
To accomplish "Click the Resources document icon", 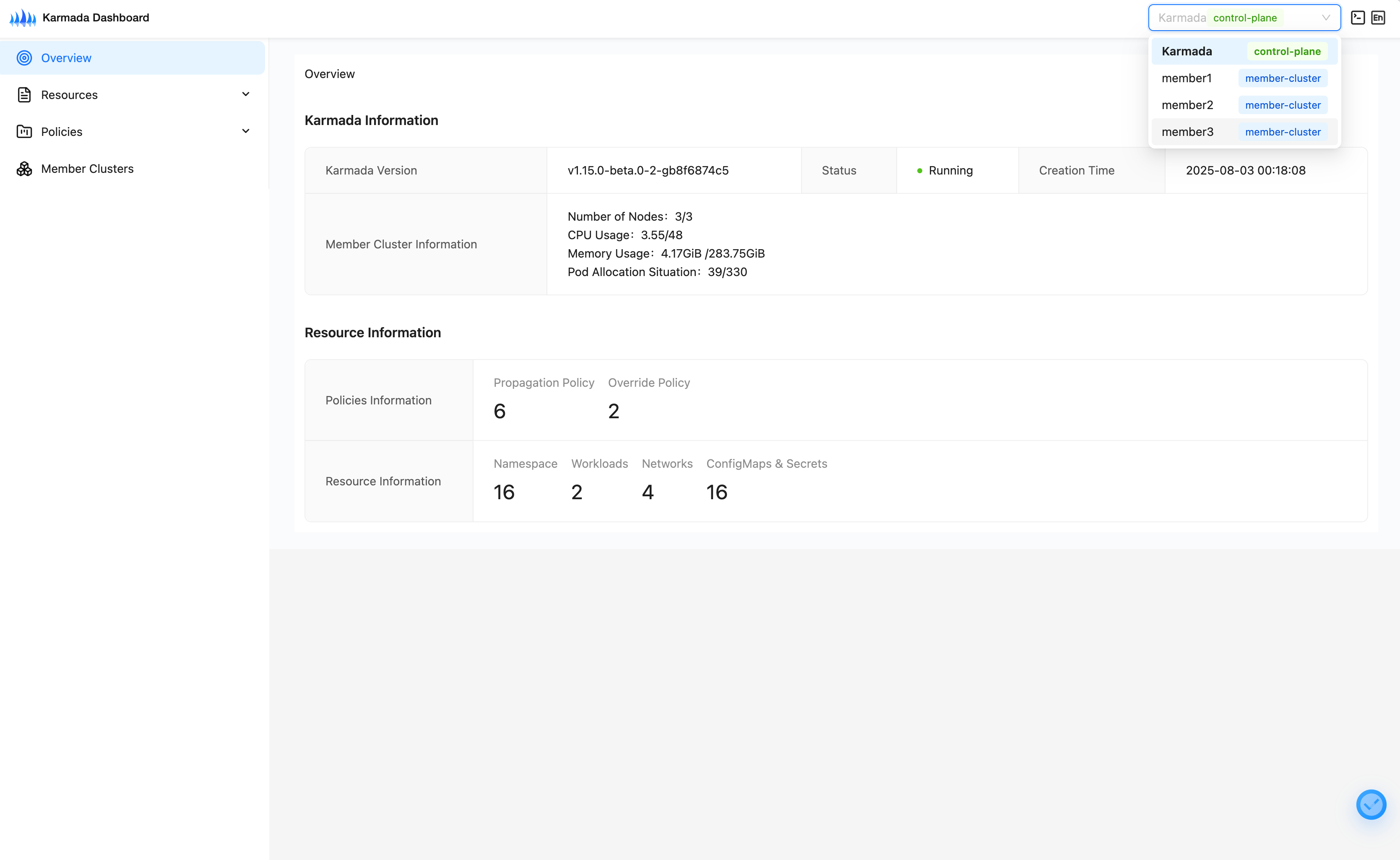I will pyautogui.click(x=24, y=94).
